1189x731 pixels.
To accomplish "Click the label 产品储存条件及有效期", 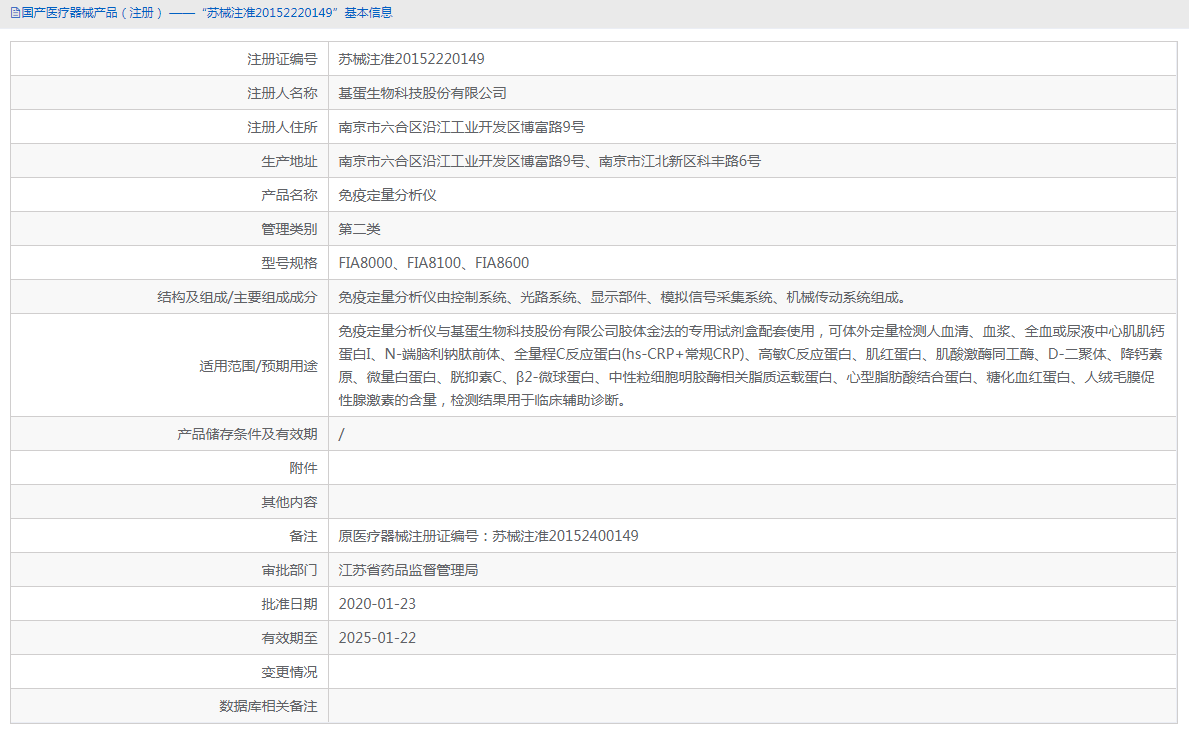I will (x=247, y=434).
